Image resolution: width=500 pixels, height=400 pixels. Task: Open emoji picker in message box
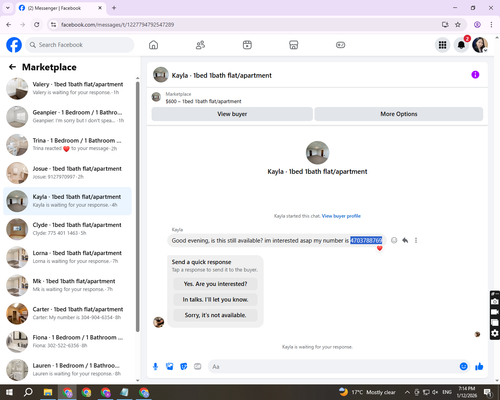click(463, 367)
